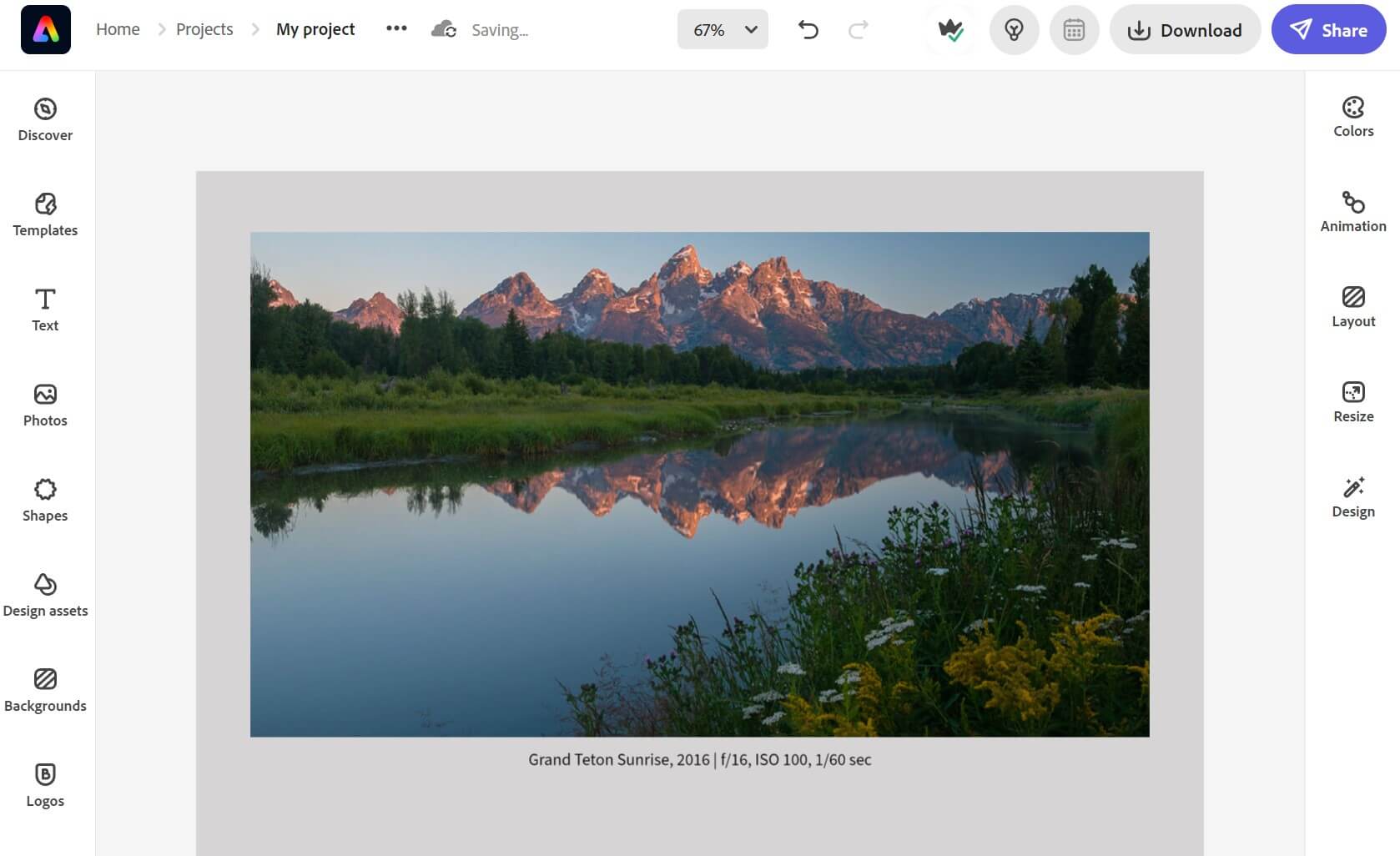Open the Discover panel
Viewport: 1400px width, 856px height.
45,120
